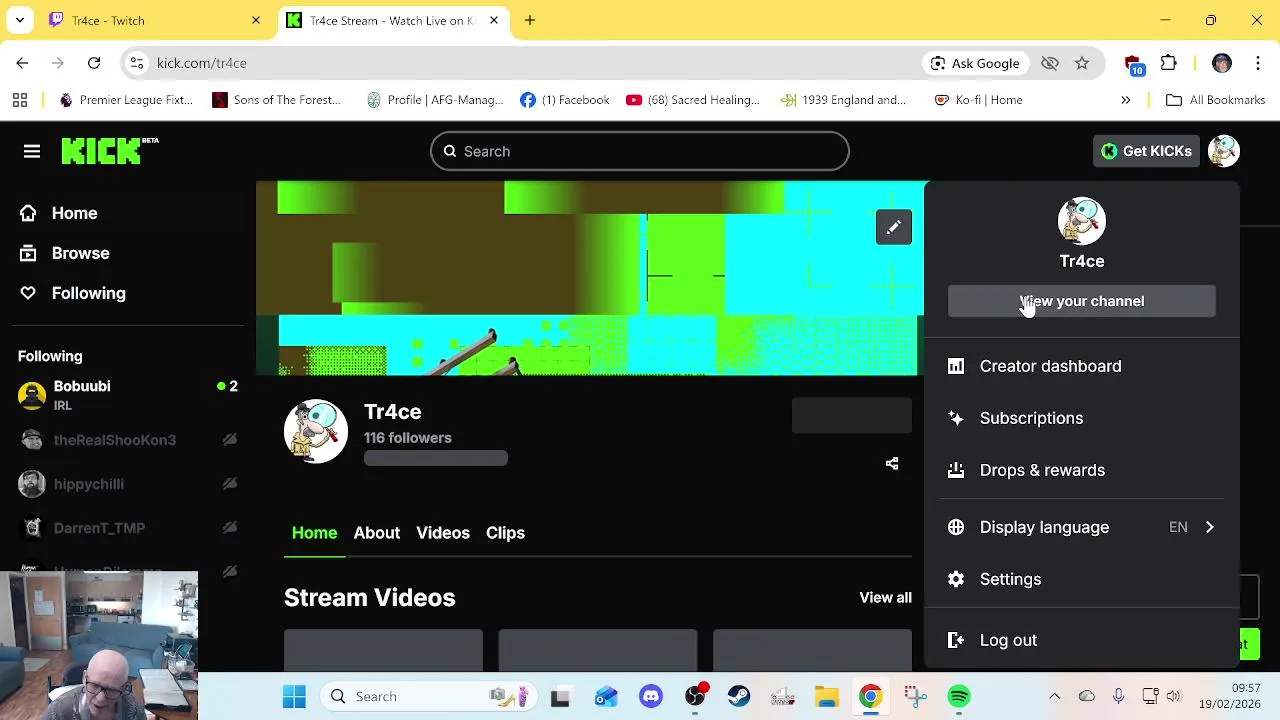
Task: Show hidden system tray icons
Action: point(1054,696)
